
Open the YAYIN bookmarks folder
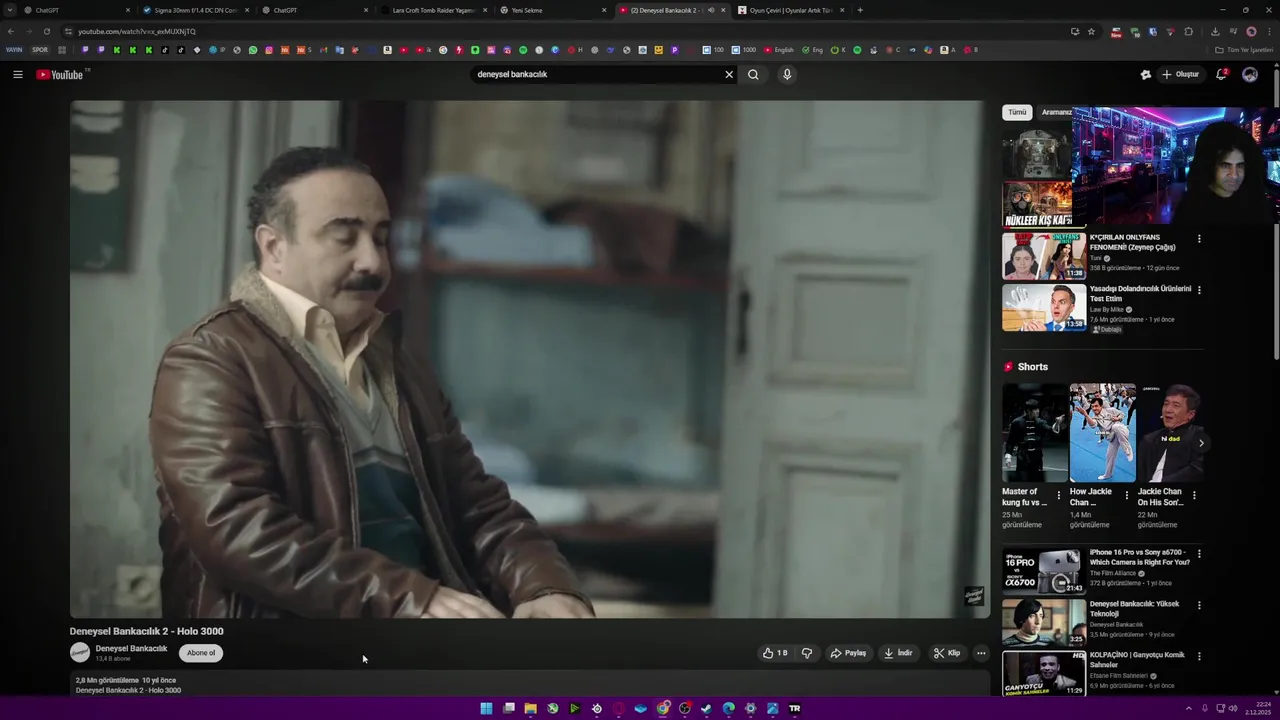[x=14, y=49]
